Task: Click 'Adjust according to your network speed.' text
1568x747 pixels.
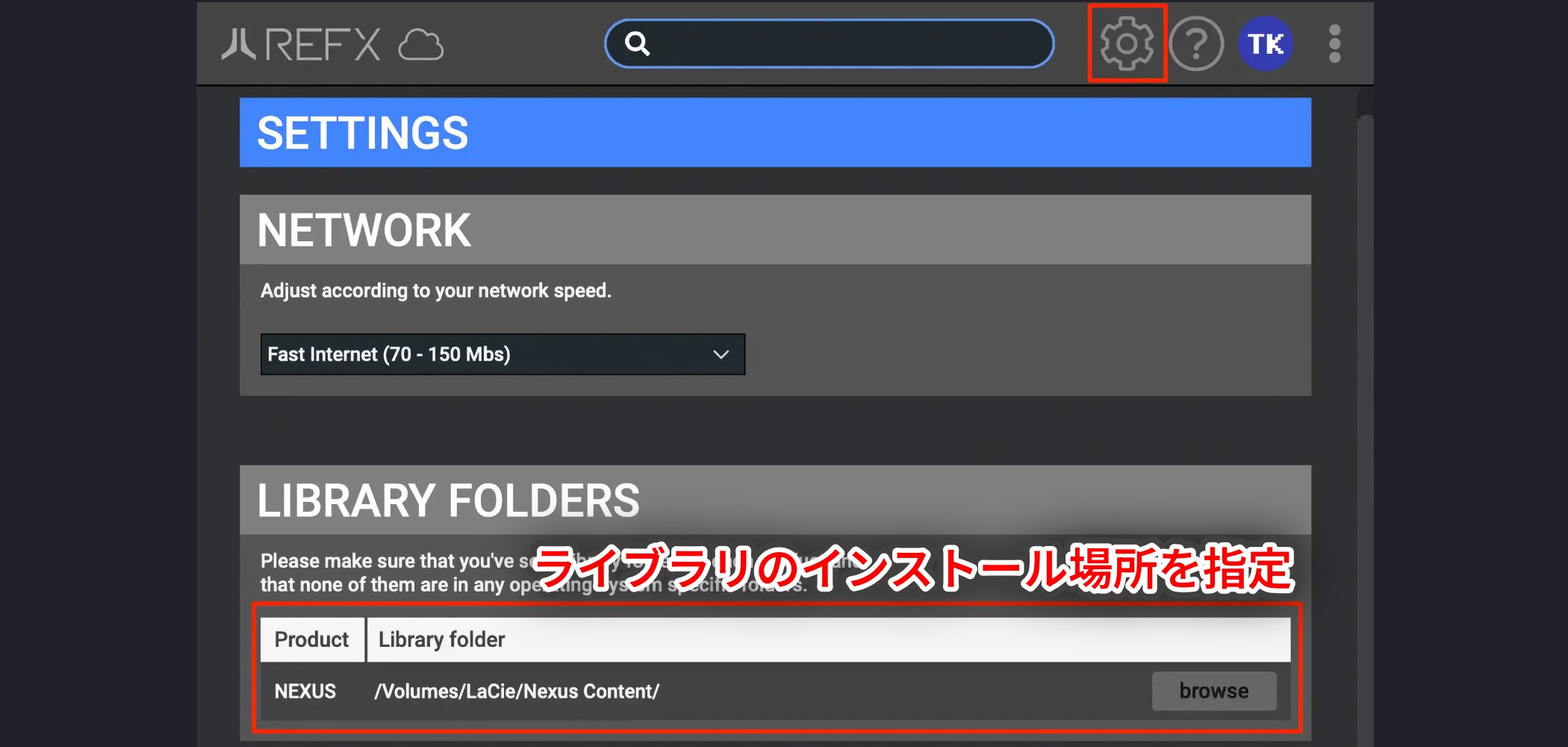Action: click(x=436, y=291)
